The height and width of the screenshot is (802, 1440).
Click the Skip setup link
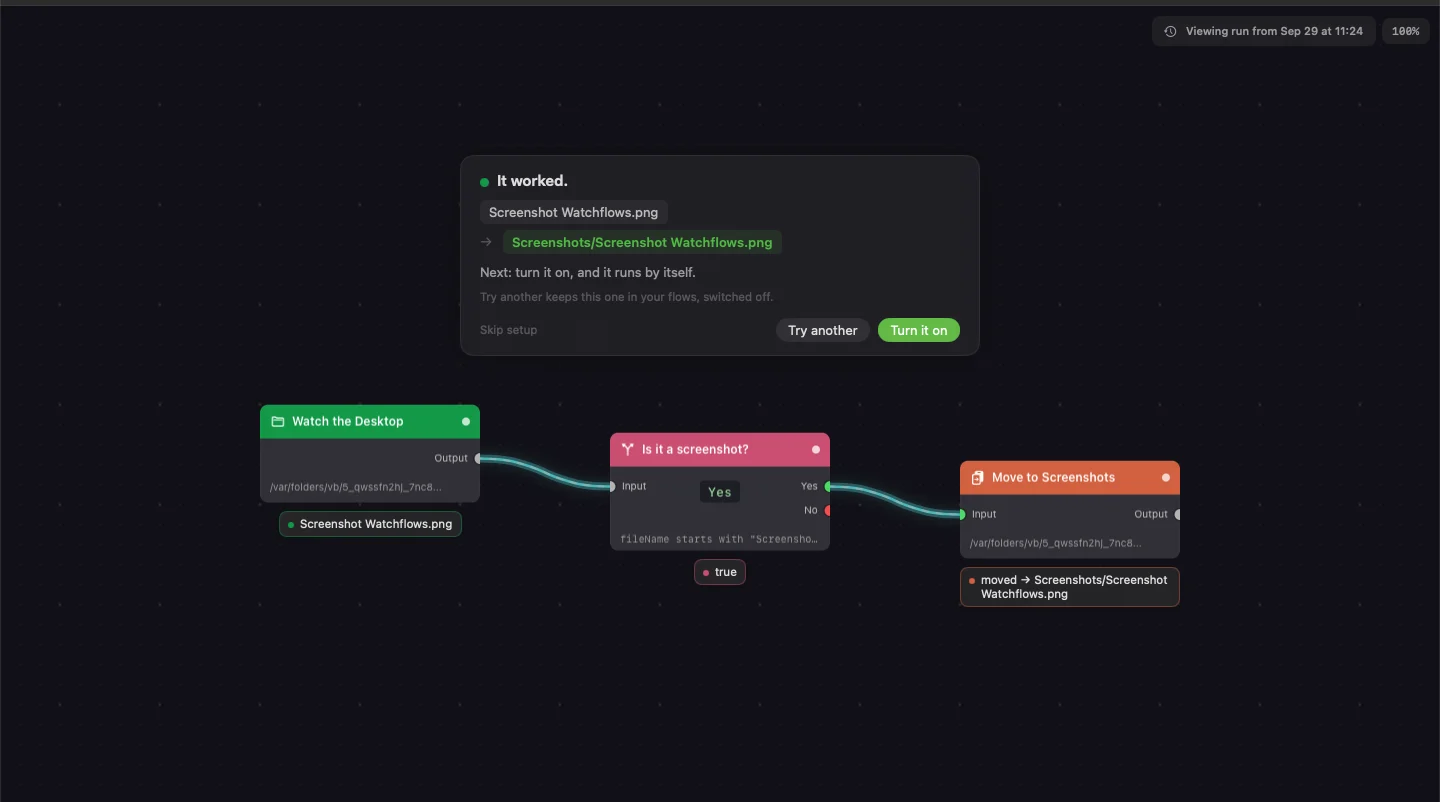coord(508,330)
